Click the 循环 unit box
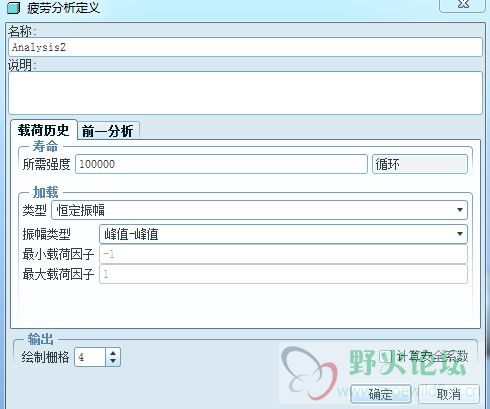Screen dimensions: 490x409 [x=420, y=164]
